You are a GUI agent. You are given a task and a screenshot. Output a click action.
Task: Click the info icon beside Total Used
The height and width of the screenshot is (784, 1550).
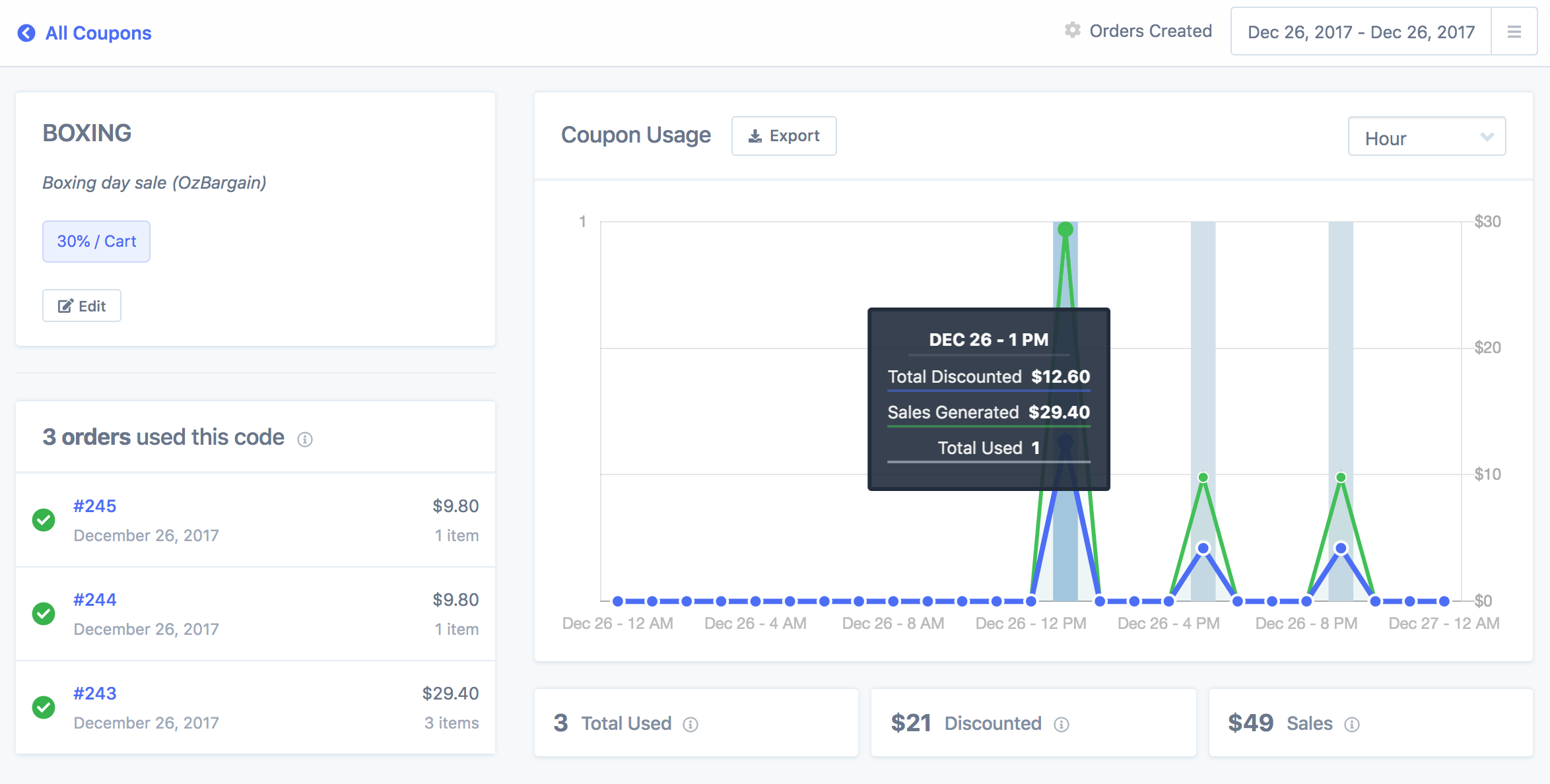click(x=691, y=725)
